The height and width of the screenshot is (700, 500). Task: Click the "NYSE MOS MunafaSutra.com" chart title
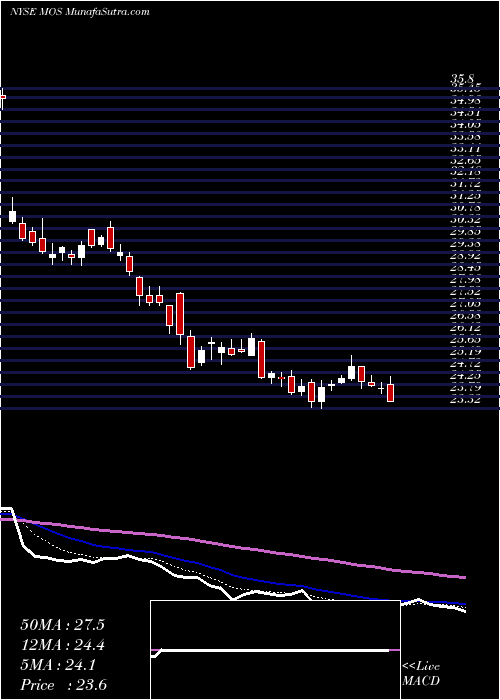coord(79,12)
